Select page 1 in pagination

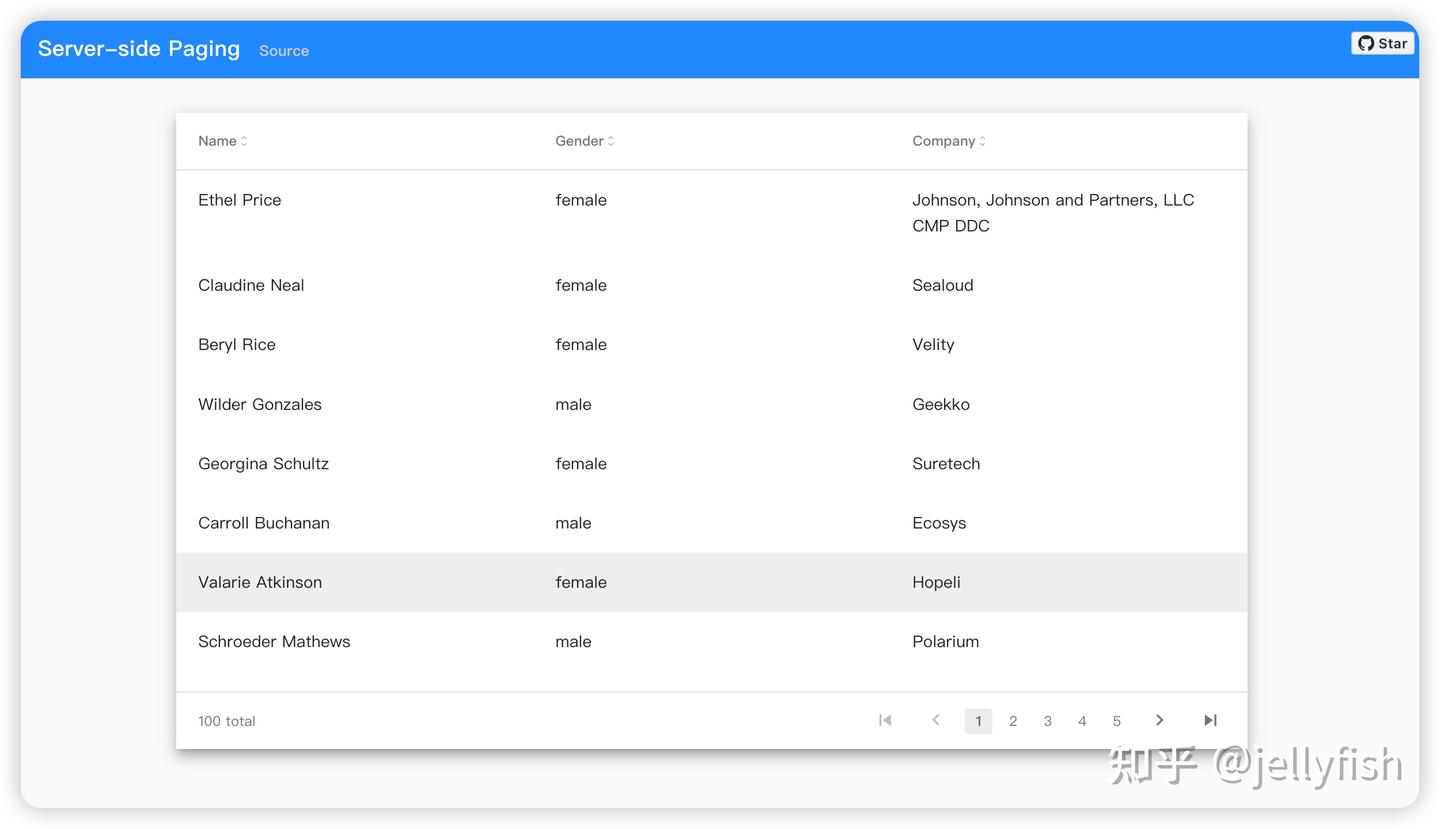(978, 721)
